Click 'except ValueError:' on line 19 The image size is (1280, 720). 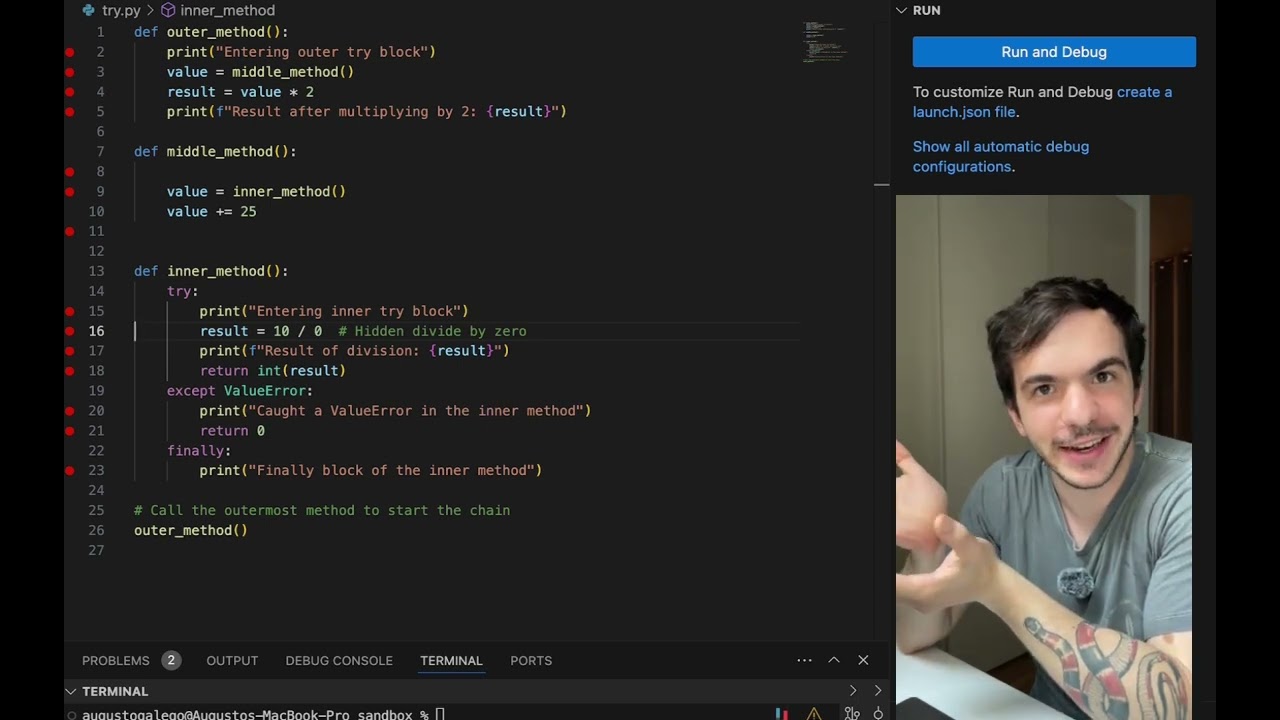pyautogui.click(x=240, y=391)
